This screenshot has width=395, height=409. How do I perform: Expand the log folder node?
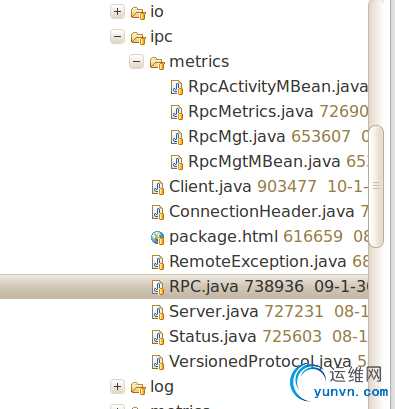click(117, 387)
